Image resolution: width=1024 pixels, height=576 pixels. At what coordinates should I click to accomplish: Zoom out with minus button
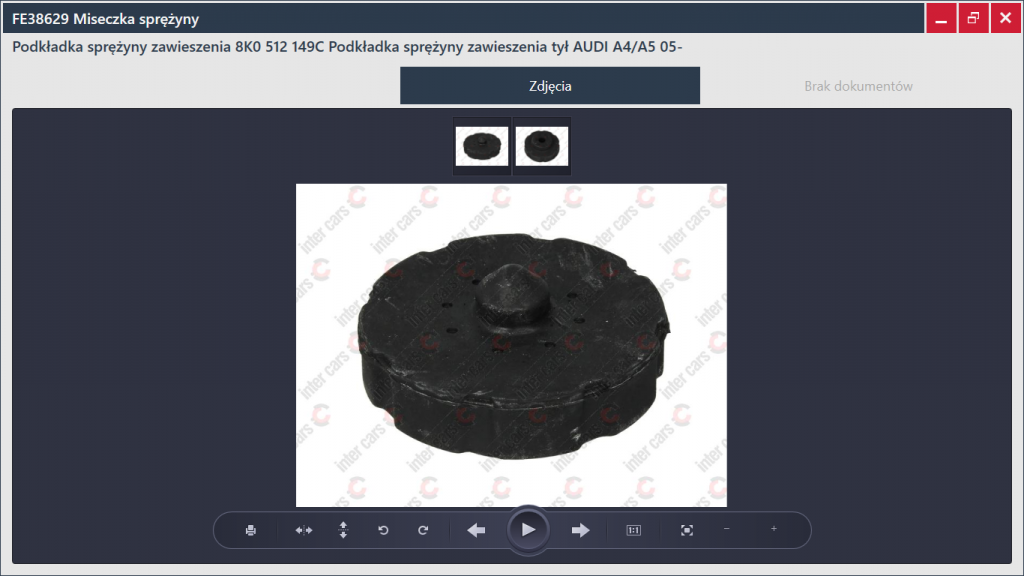[x=727, y=529]
